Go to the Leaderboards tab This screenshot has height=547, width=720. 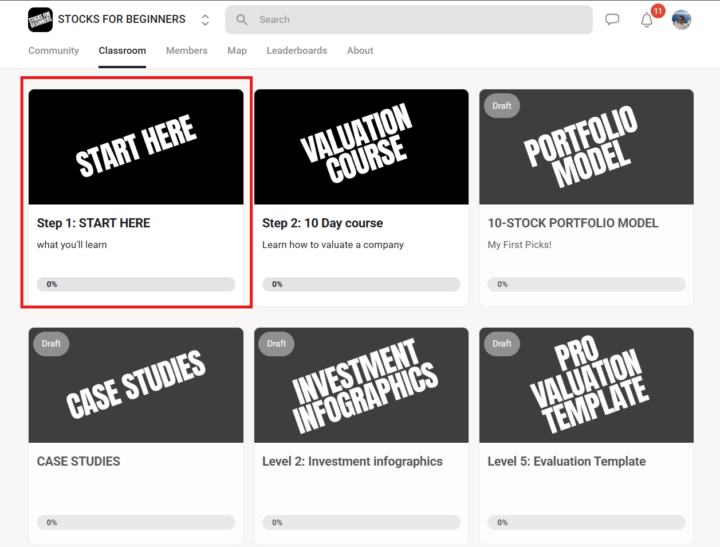296,51
